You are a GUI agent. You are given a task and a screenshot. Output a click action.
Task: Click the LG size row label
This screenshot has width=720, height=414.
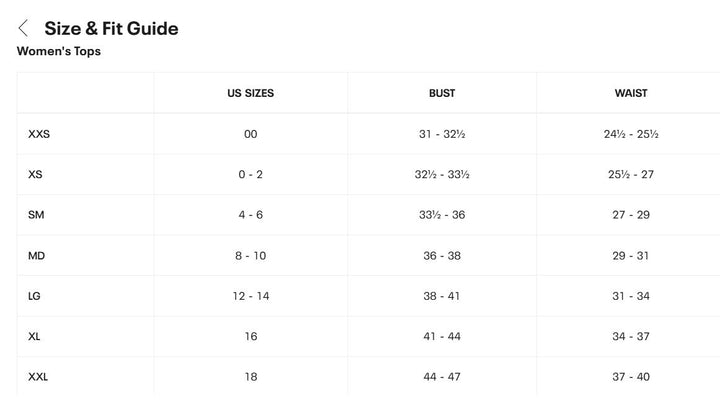[x=34, y=296]
